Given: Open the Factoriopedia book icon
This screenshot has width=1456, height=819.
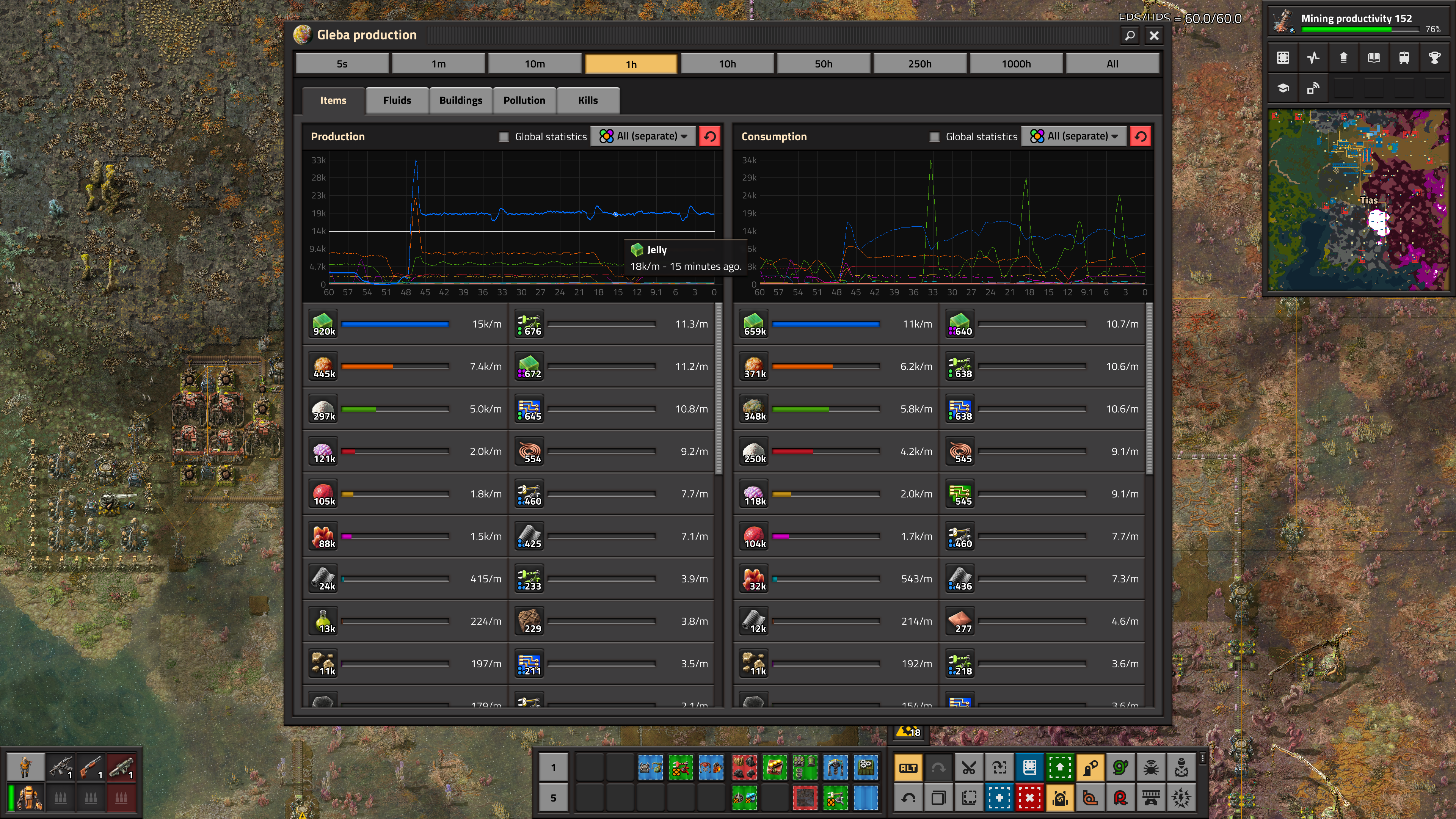Looking at the screenshot, I should click(x=1374, y=58).
